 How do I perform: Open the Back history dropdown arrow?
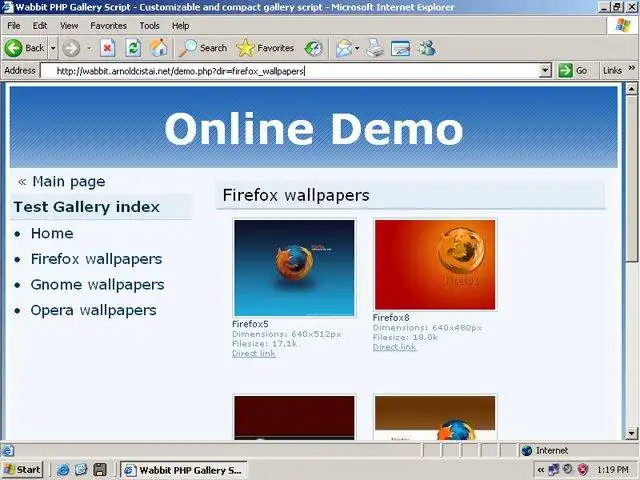click(53, 48)
